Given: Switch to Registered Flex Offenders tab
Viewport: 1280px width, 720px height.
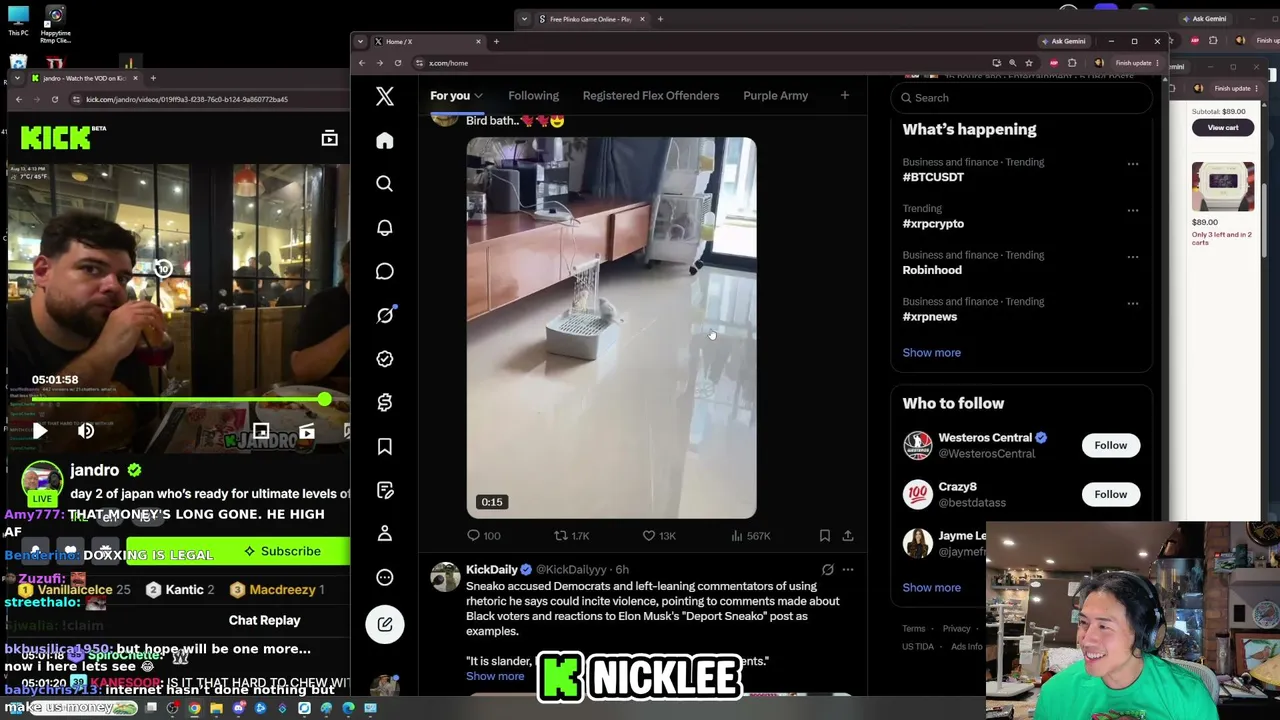Looking at the screenshot, I should point(651,96).
